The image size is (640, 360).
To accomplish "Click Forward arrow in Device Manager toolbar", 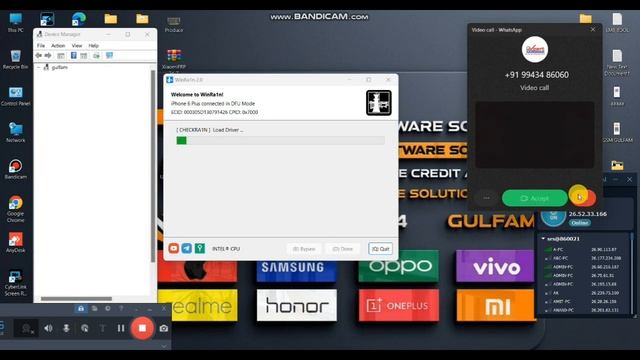I will point(48,56).
